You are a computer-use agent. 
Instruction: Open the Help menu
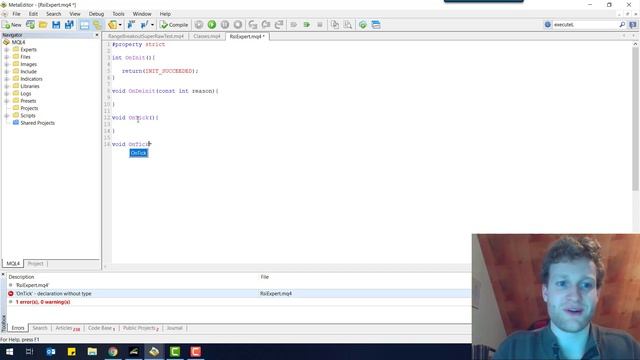165,14
